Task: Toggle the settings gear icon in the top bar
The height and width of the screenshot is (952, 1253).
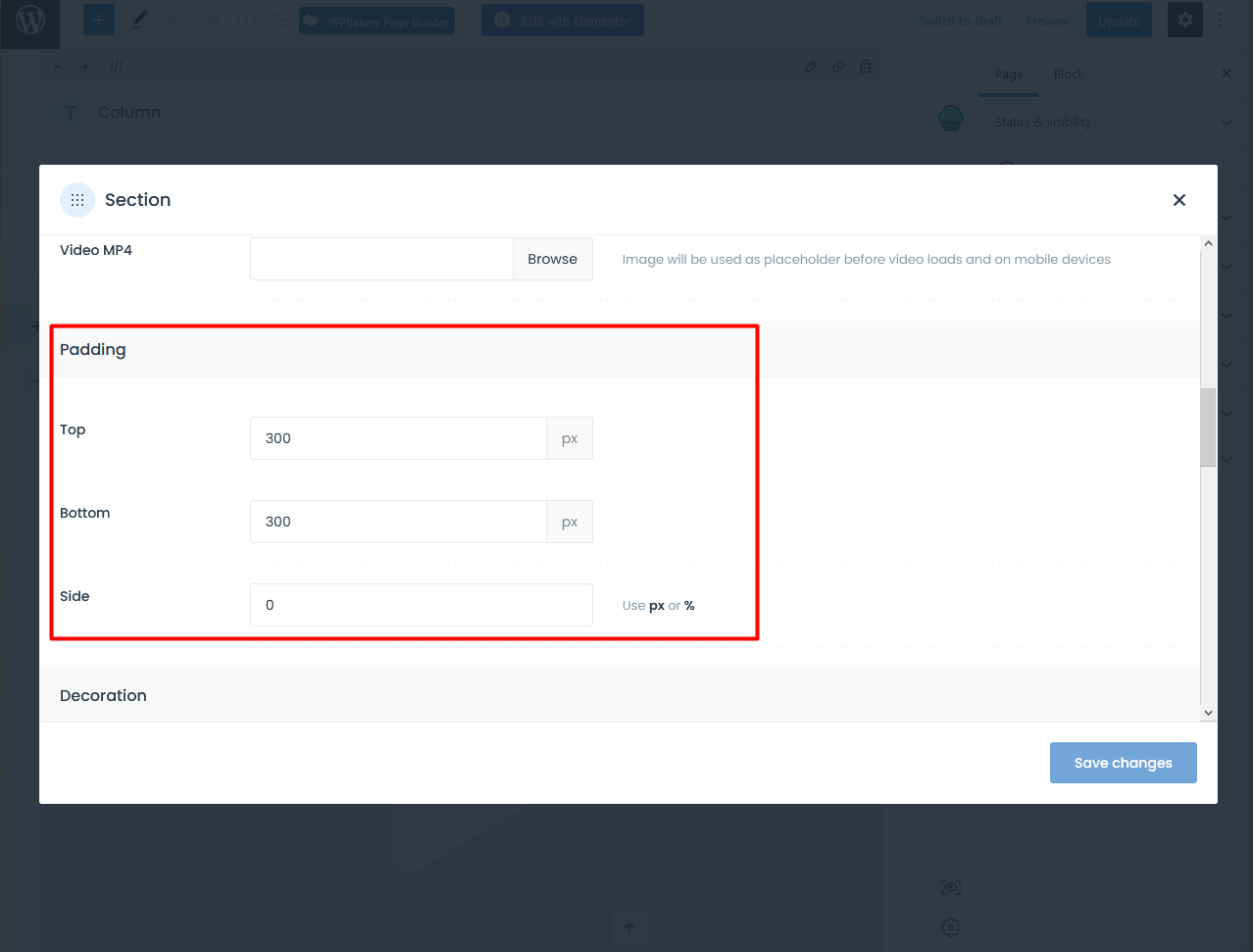Action: point(1185,20)
